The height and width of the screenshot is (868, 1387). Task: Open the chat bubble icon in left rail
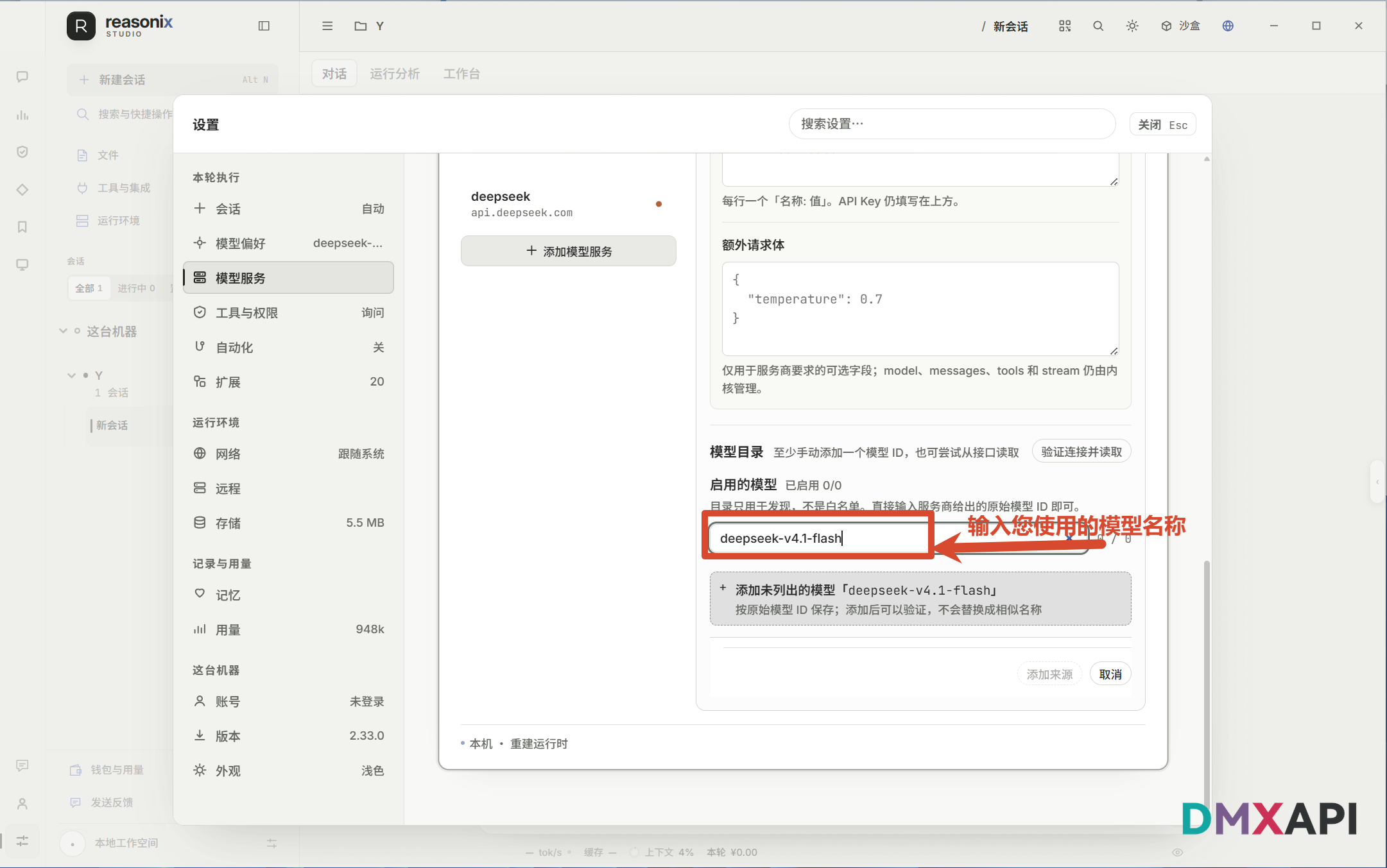[x=22, y=77]
